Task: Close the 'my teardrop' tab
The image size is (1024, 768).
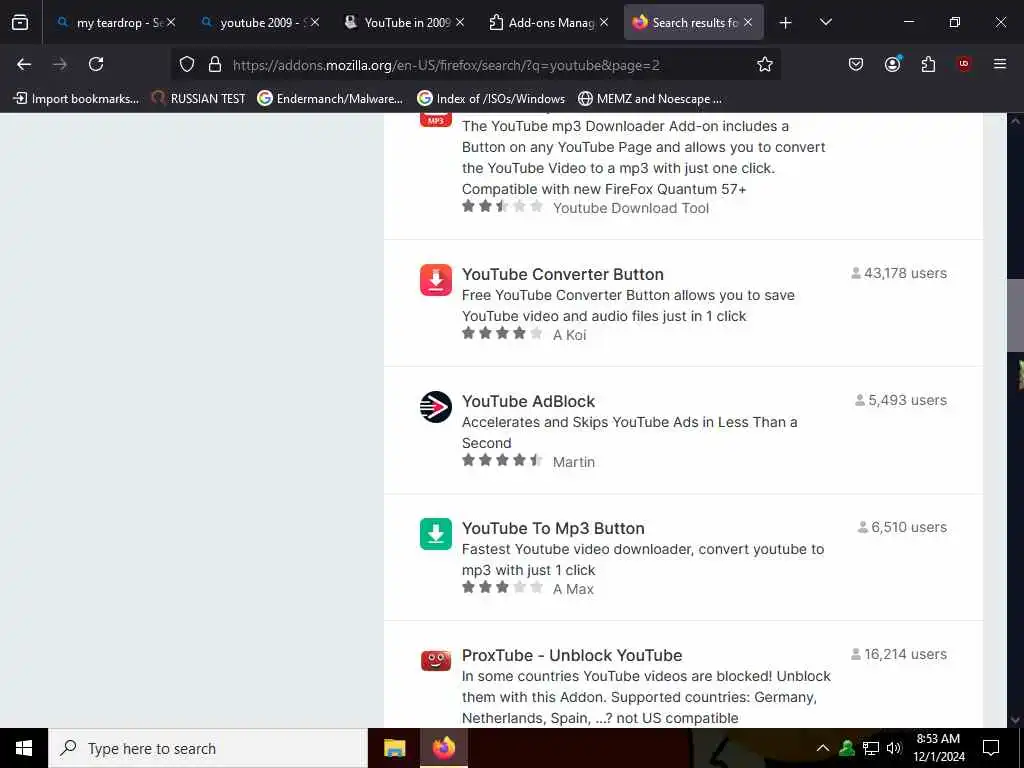Action: [170, 22]
